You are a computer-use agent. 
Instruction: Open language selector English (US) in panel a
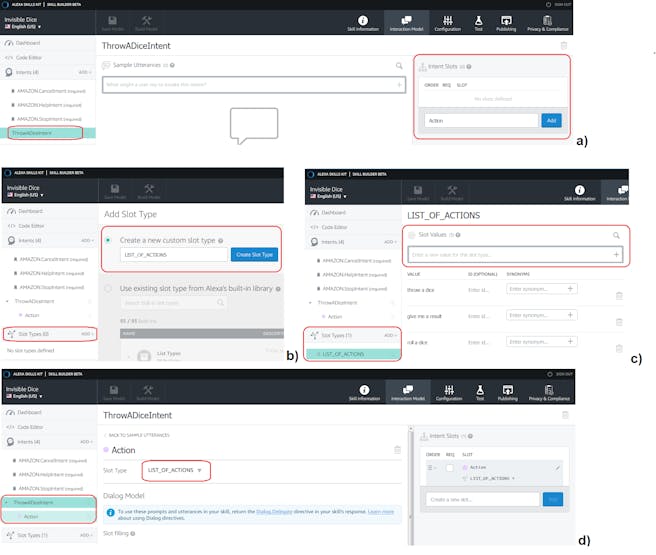[x=23, y=27]
